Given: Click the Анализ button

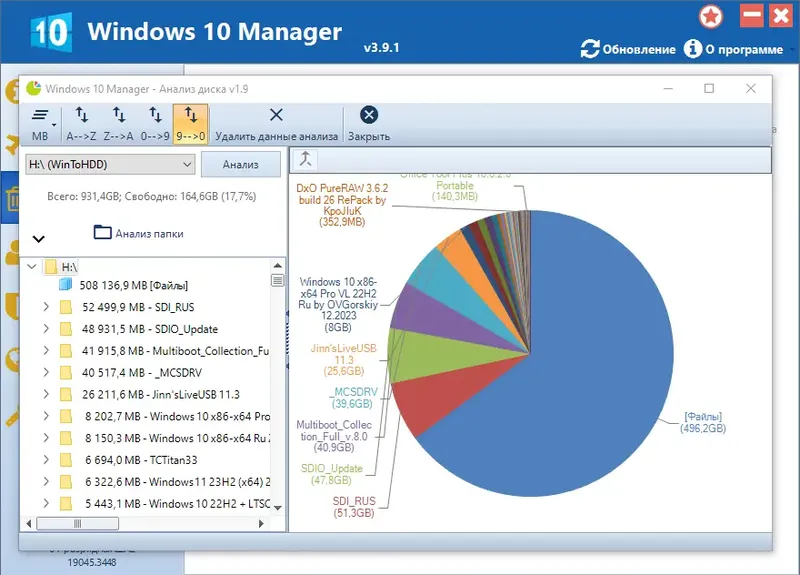Looking at the screenshot, I should point(241,164).
